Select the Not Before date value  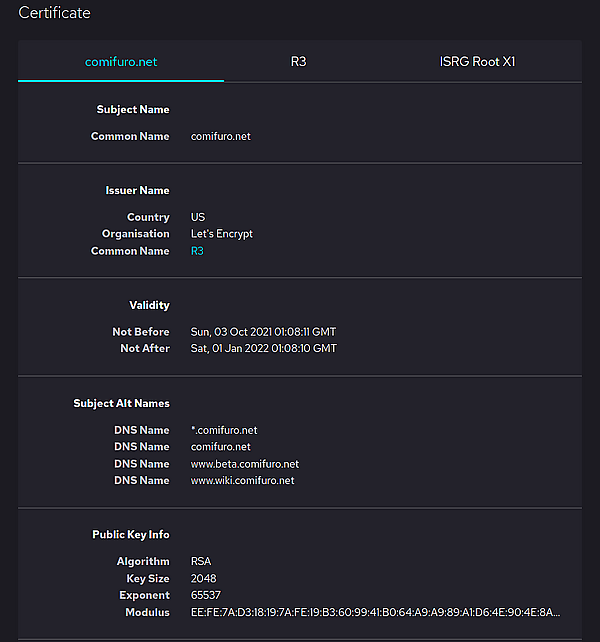coord(263,332)
